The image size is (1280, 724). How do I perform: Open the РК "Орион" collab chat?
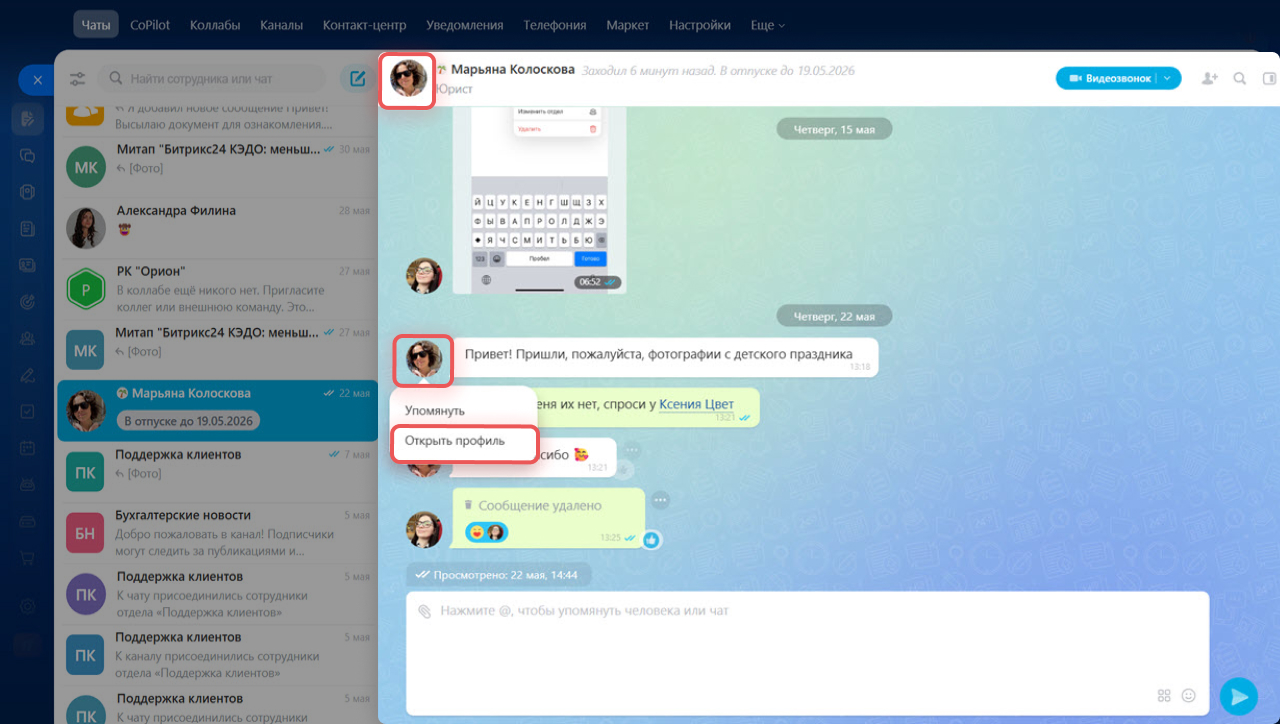[x=218, y=288]
